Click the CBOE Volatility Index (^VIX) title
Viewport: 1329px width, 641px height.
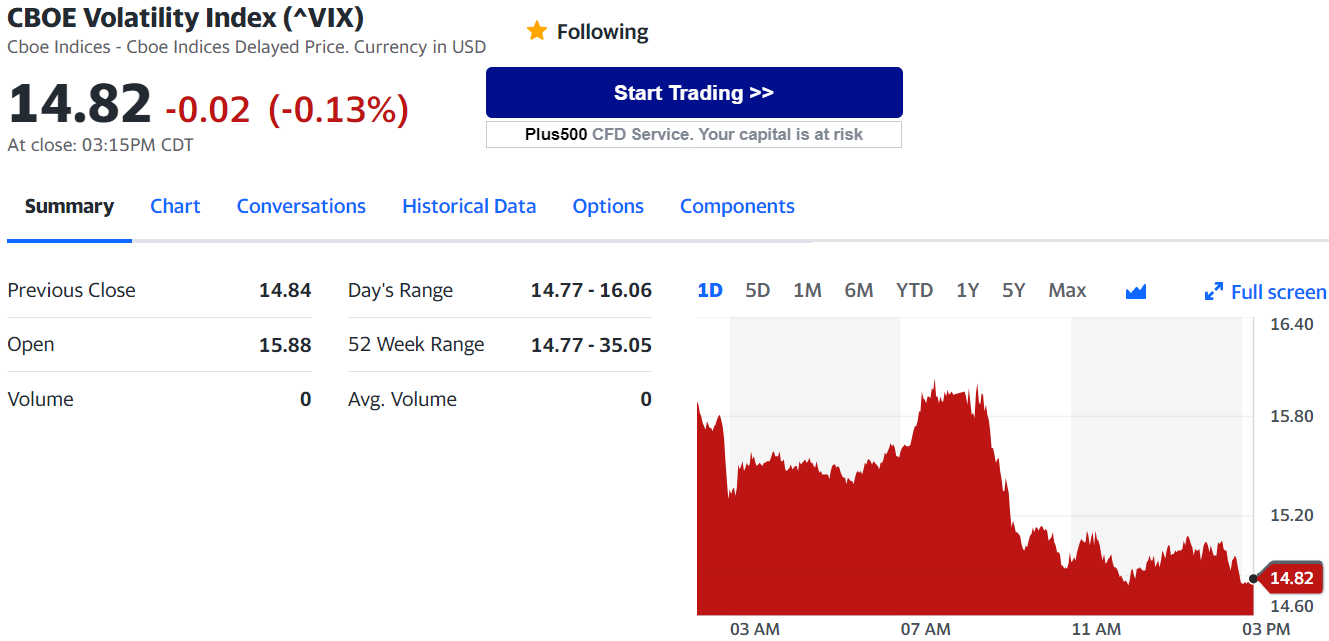(185, 17)
